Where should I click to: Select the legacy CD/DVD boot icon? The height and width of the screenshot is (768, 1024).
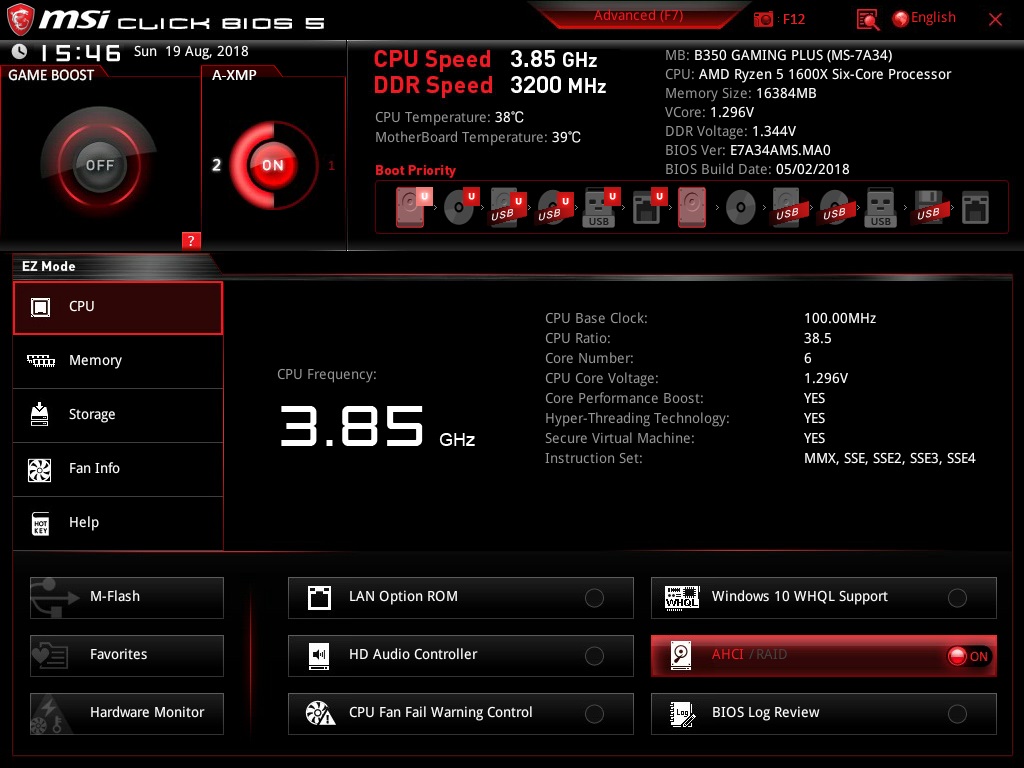coord(741,208)
